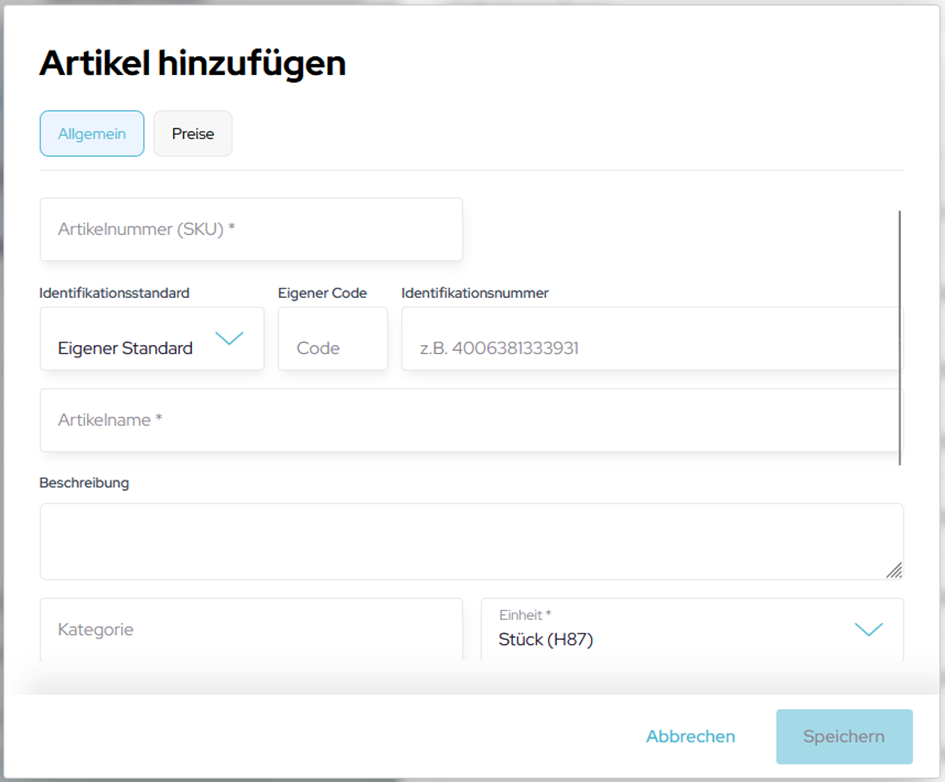945x782 pixels.
Task: Click into the Artikelname field
Action: 471,420
